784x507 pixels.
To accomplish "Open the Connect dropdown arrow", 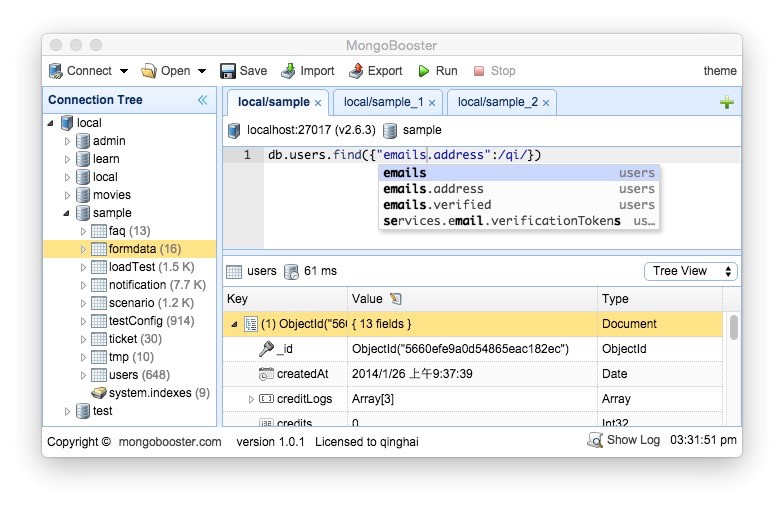I will (x=124, y=71).
